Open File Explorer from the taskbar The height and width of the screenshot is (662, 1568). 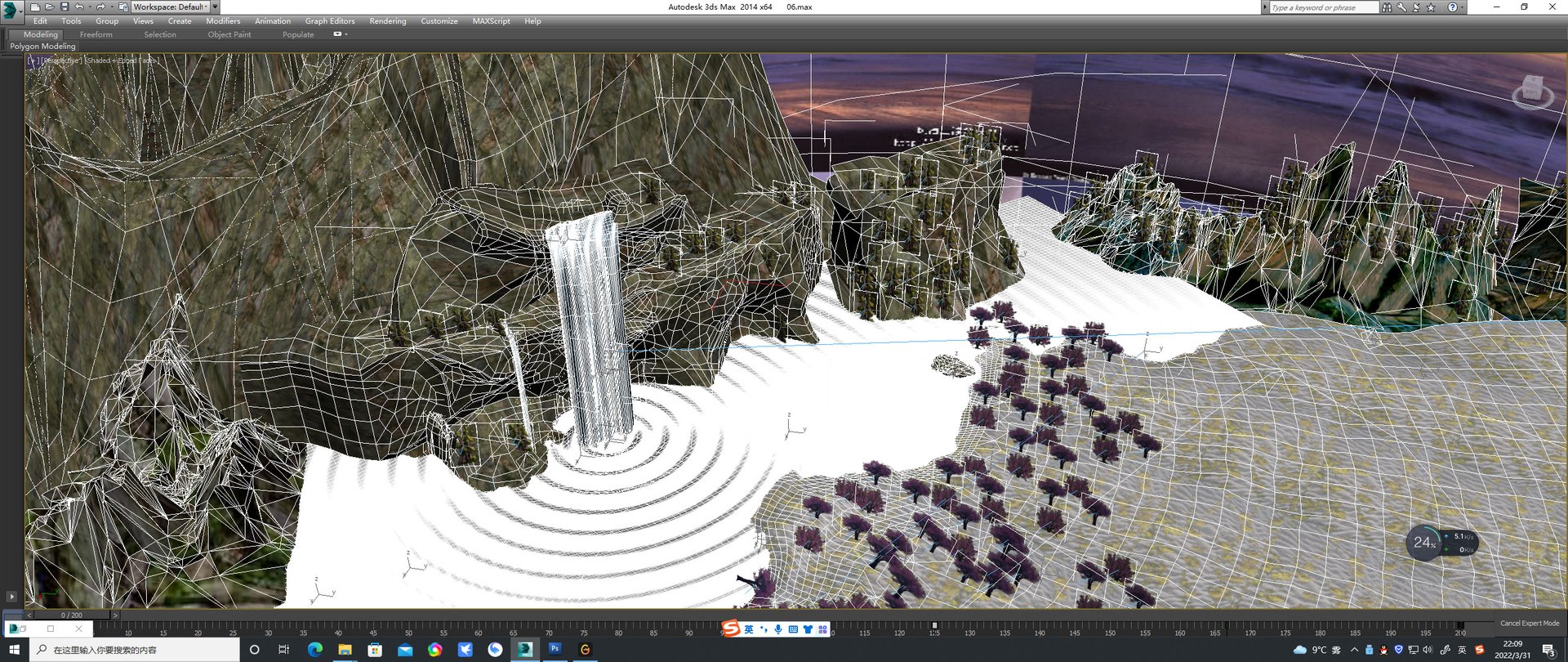(345, 650)
